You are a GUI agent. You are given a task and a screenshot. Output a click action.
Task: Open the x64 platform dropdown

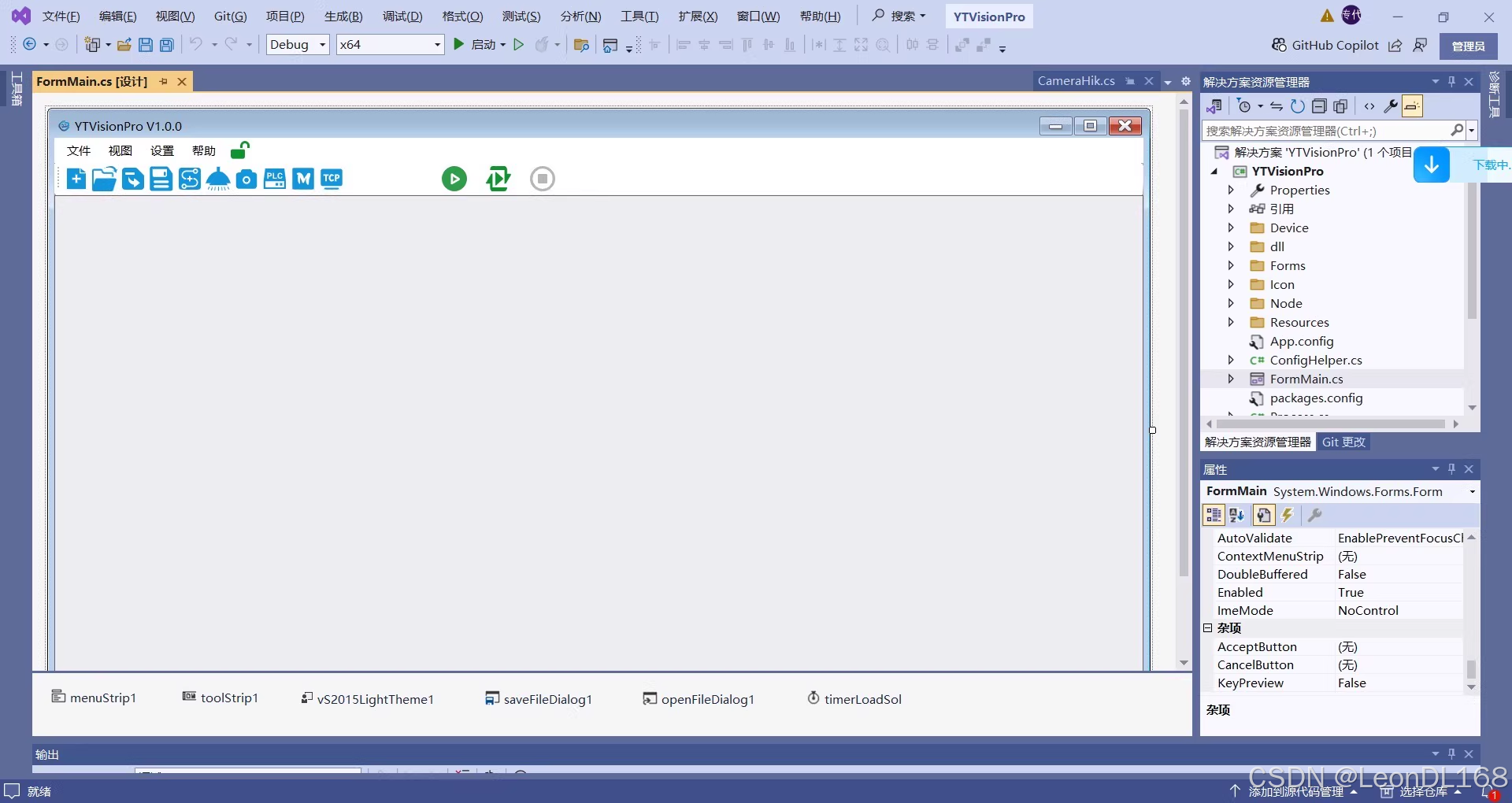pos(390,45)
